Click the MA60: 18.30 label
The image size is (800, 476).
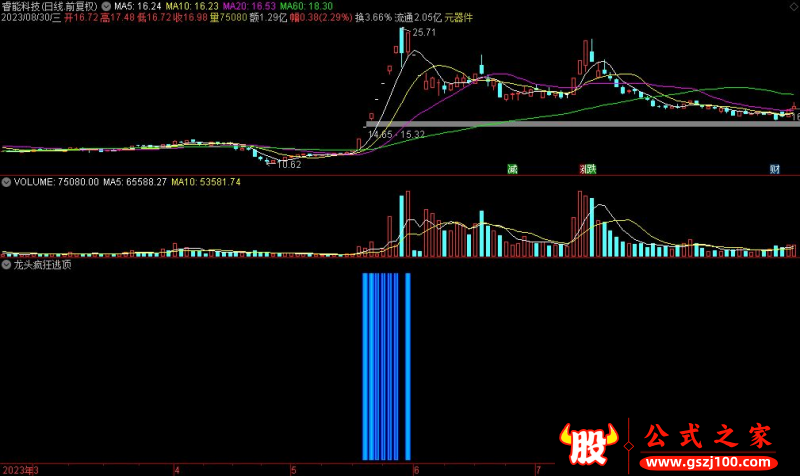[306, 7]
